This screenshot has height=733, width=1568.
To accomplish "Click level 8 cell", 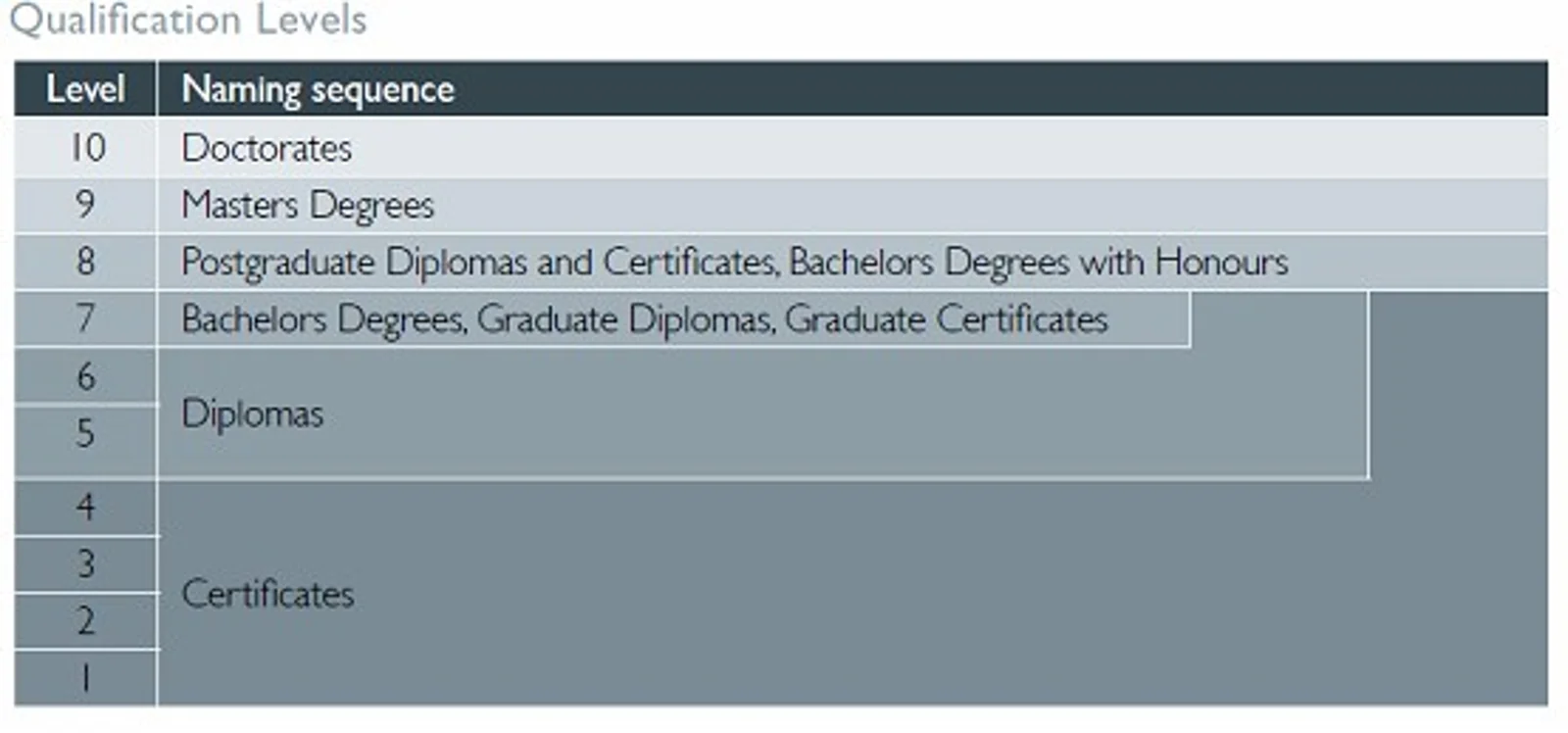I will pyautogui.click(x=85, y=262).
